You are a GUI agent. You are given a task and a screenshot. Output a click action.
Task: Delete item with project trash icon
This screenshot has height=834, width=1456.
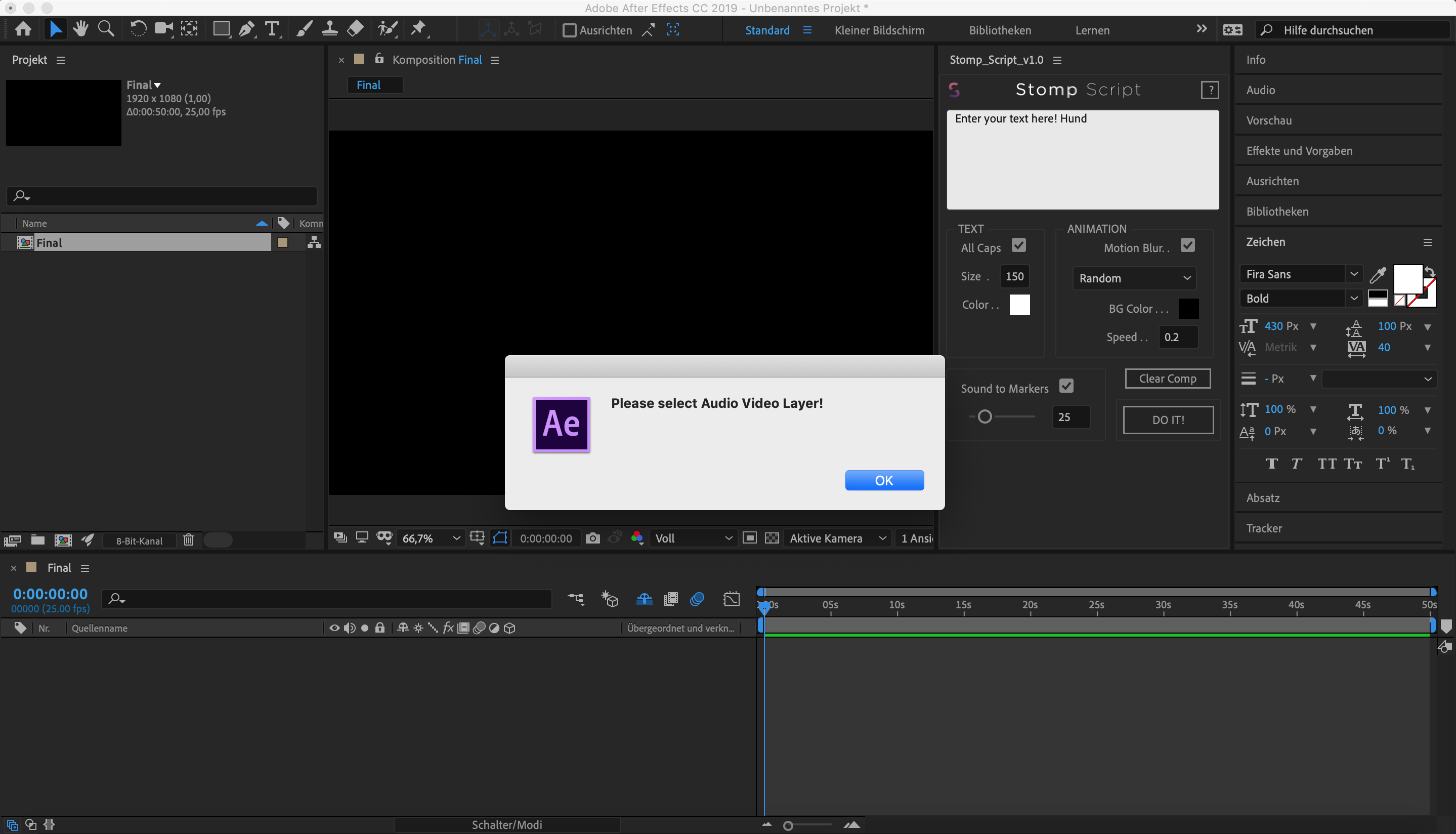point(188,540)
